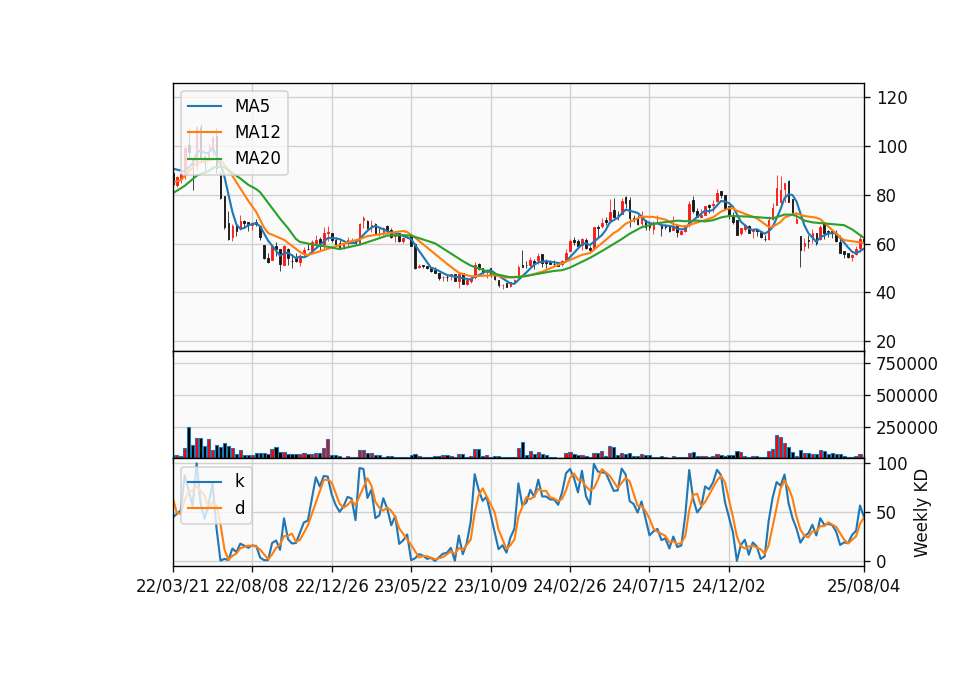Click the Weekly KD axis title
Image resolution: width=960 pixels, height=690 pixels.
tap(921, 513)
